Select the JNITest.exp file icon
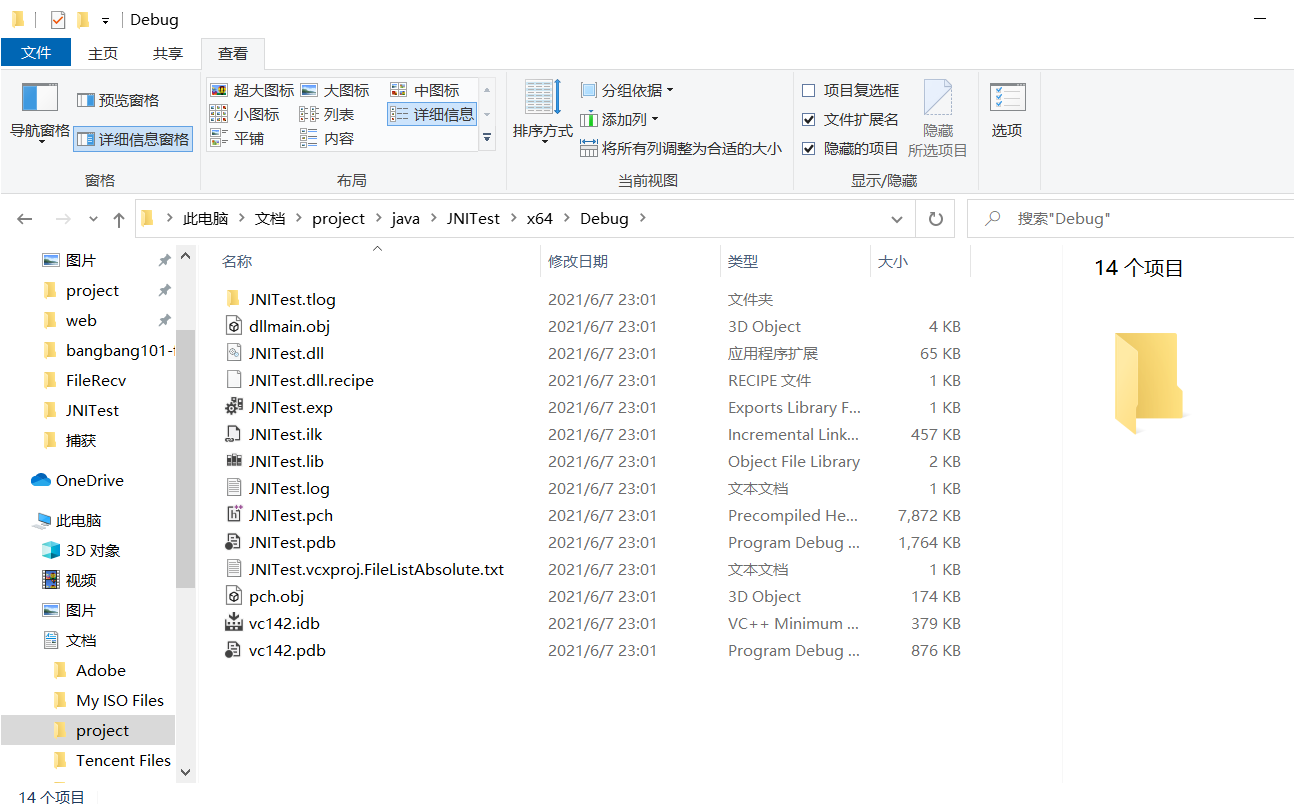 [233, 407]
